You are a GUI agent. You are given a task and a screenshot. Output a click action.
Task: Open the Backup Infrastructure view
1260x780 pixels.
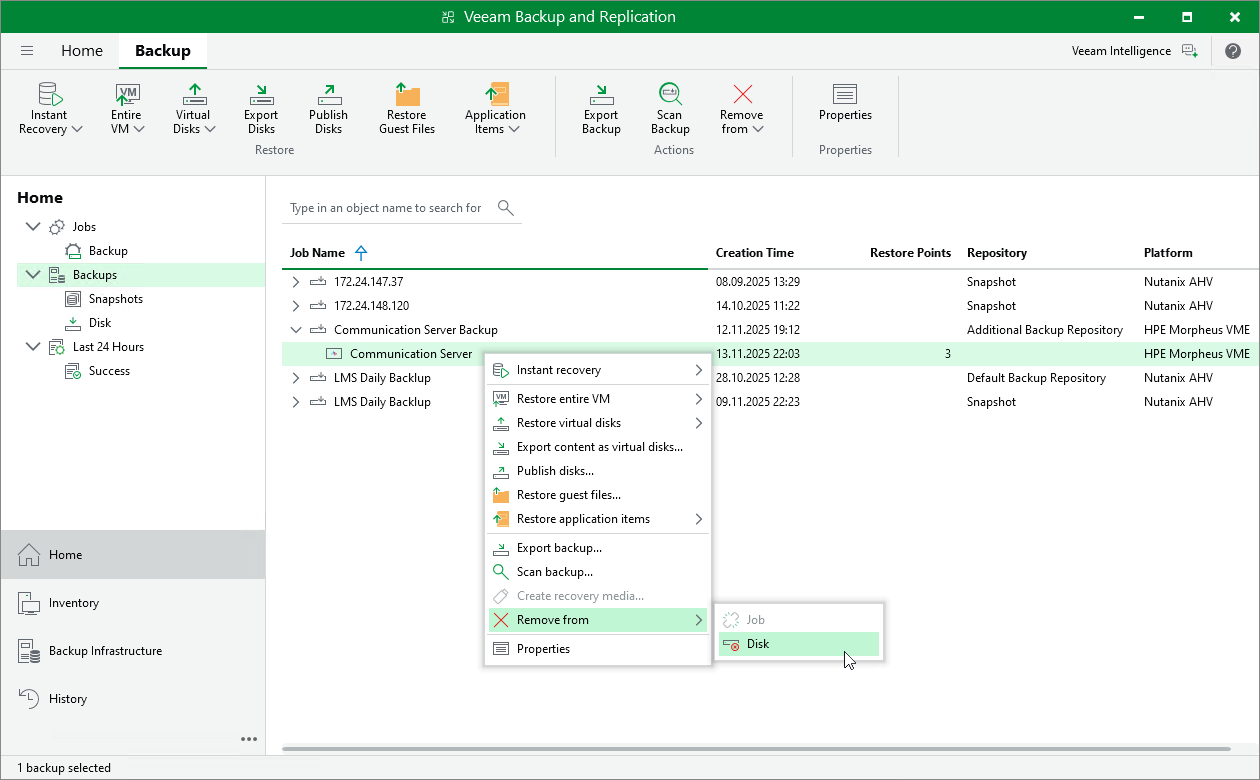105,651
